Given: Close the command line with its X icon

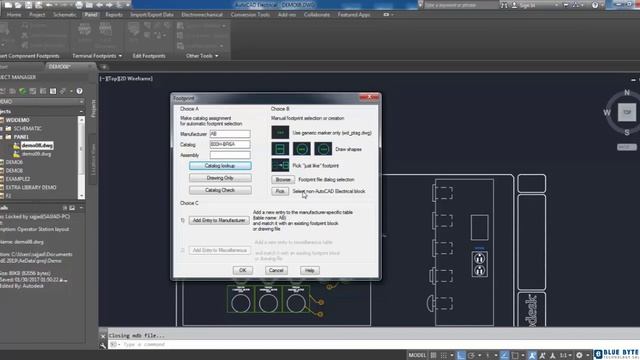Looking at the screenshot, I should 103,336.
